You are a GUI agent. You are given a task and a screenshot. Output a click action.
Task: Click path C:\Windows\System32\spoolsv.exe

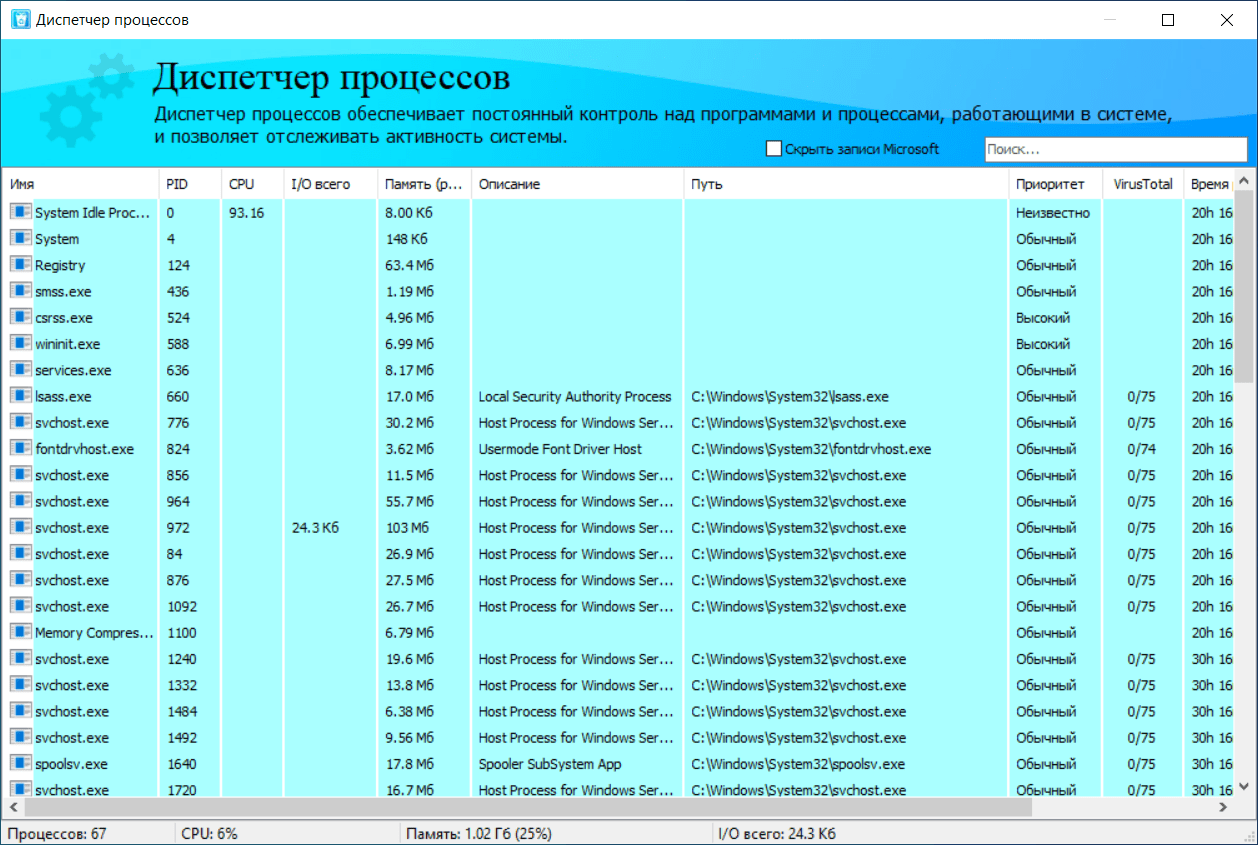(798, 764)
